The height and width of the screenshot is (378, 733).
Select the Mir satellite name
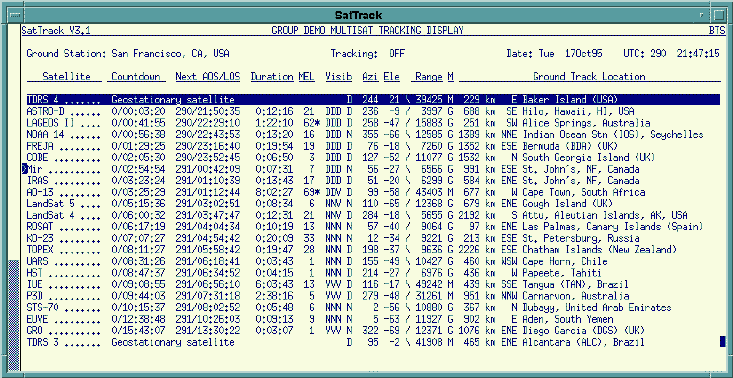pos(36,169)
